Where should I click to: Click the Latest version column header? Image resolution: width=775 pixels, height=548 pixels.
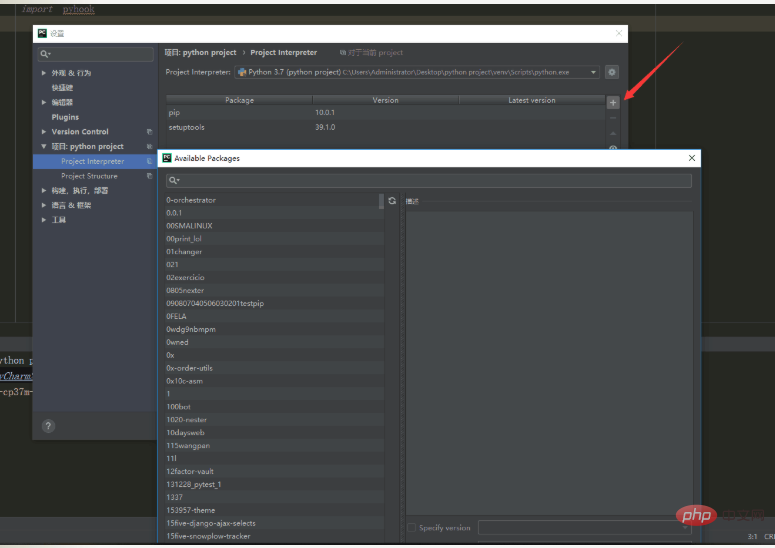532,100
